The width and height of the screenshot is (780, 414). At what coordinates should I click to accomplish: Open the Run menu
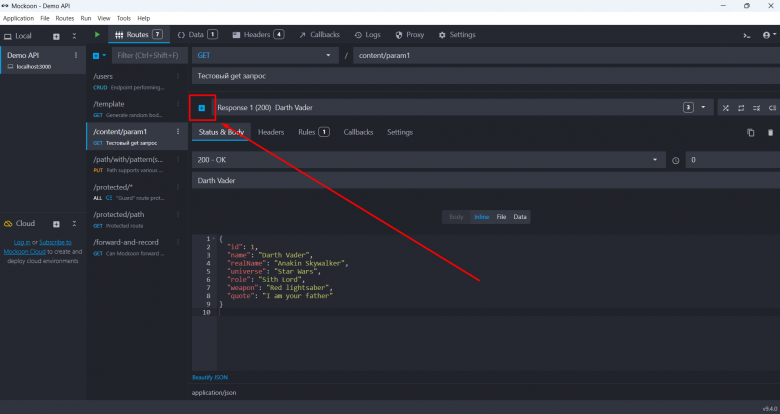click(x=86, y=18)
